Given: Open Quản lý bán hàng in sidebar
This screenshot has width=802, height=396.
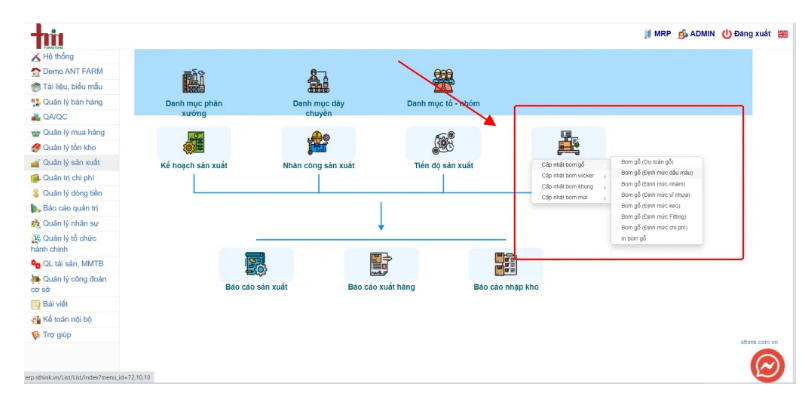Looking at the screenshot, I should pos(72,102).
